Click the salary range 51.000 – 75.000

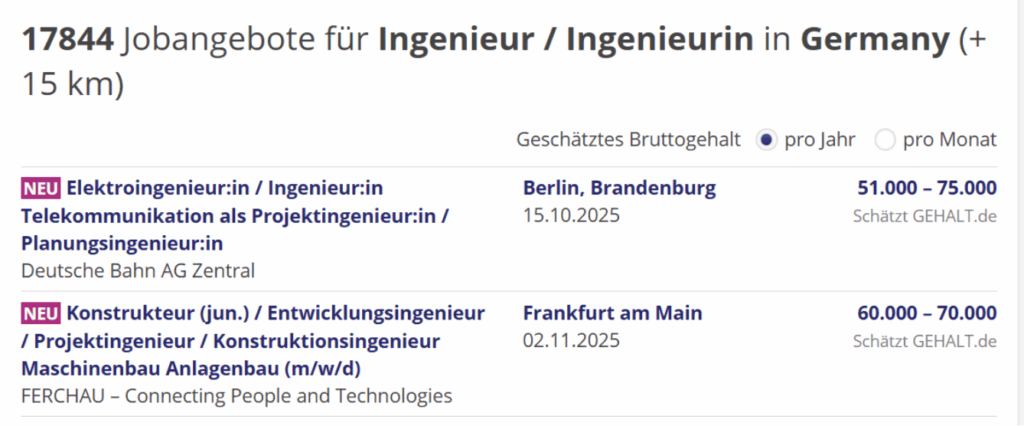(x=926, y=188)
